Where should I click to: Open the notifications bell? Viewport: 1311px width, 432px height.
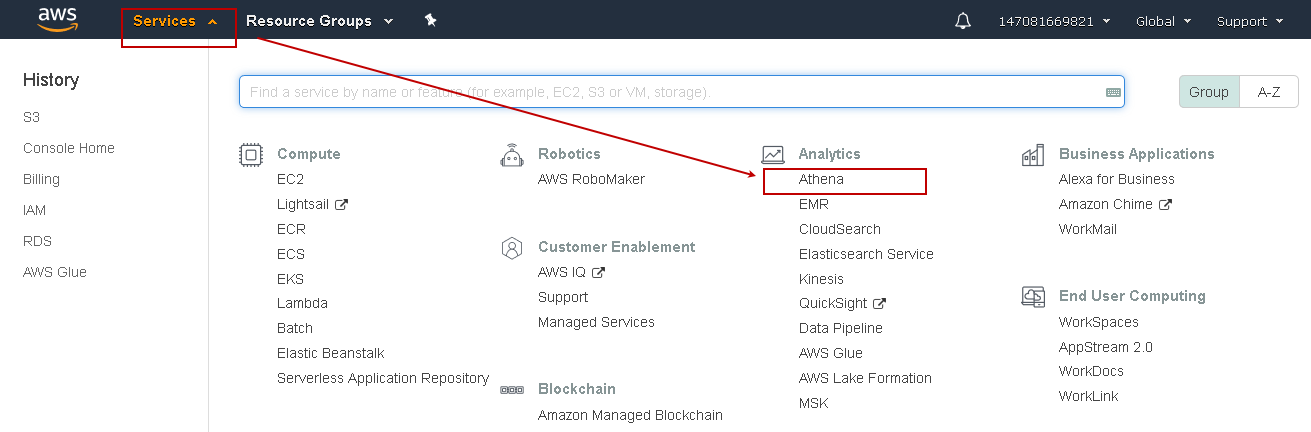pos(963,21)
